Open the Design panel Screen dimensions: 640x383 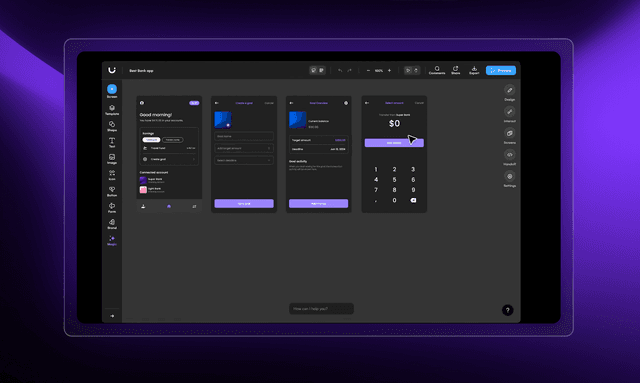pos(509,93)
